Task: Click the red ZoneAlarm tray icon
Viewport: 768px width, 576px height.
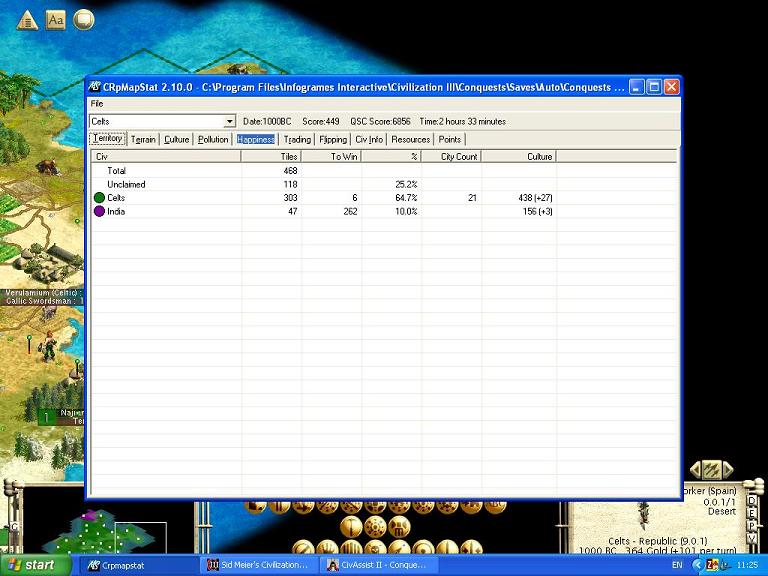Action: pos(712,565)
